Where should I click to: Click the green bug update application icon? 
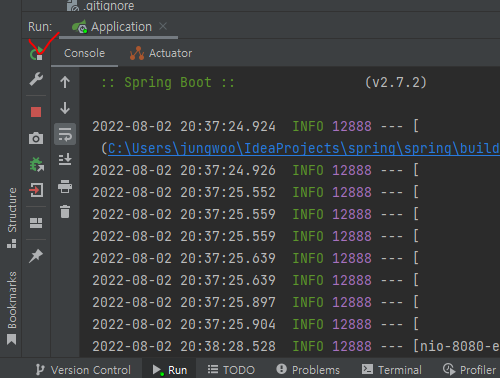(x=36, y=164)
